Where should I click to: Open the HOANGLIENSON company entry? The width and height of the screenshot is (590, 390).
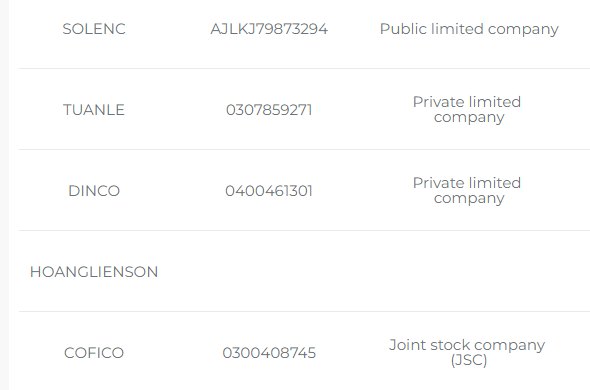tap(94, 272)
